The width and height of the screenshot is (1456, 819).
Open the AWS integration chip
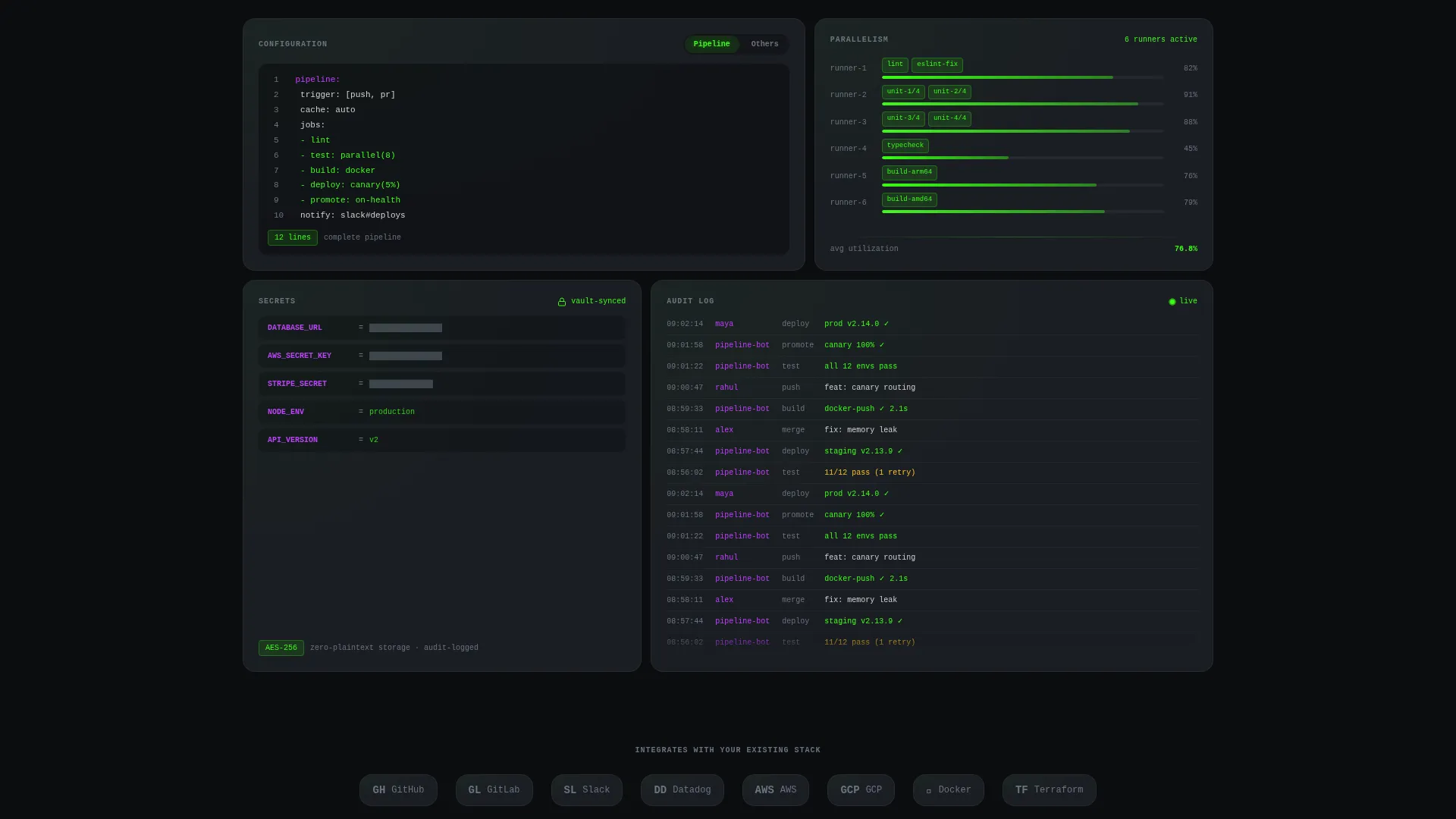776,790
